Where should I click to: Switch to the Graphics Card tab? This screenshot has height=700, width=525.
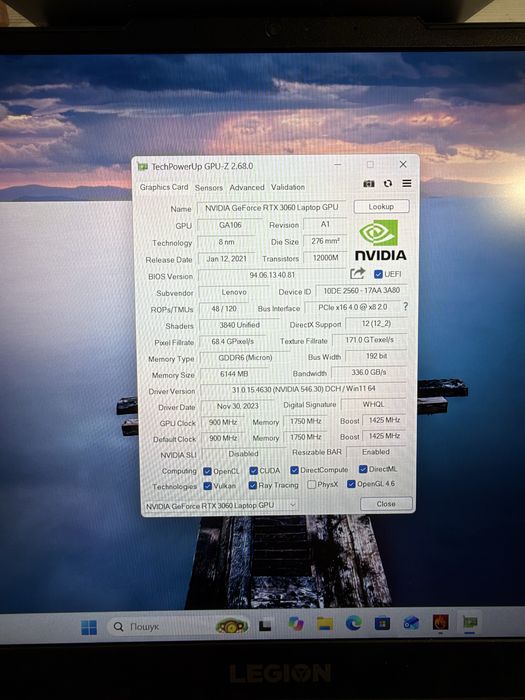(164, 187)
